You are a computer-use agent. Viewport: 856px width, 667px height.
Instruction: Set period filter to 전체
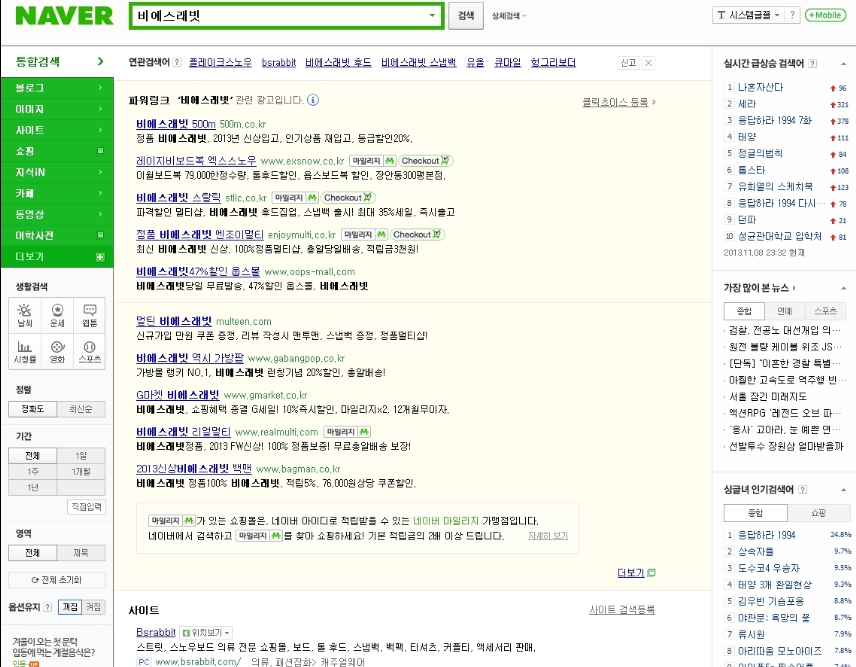click(33, 455)
